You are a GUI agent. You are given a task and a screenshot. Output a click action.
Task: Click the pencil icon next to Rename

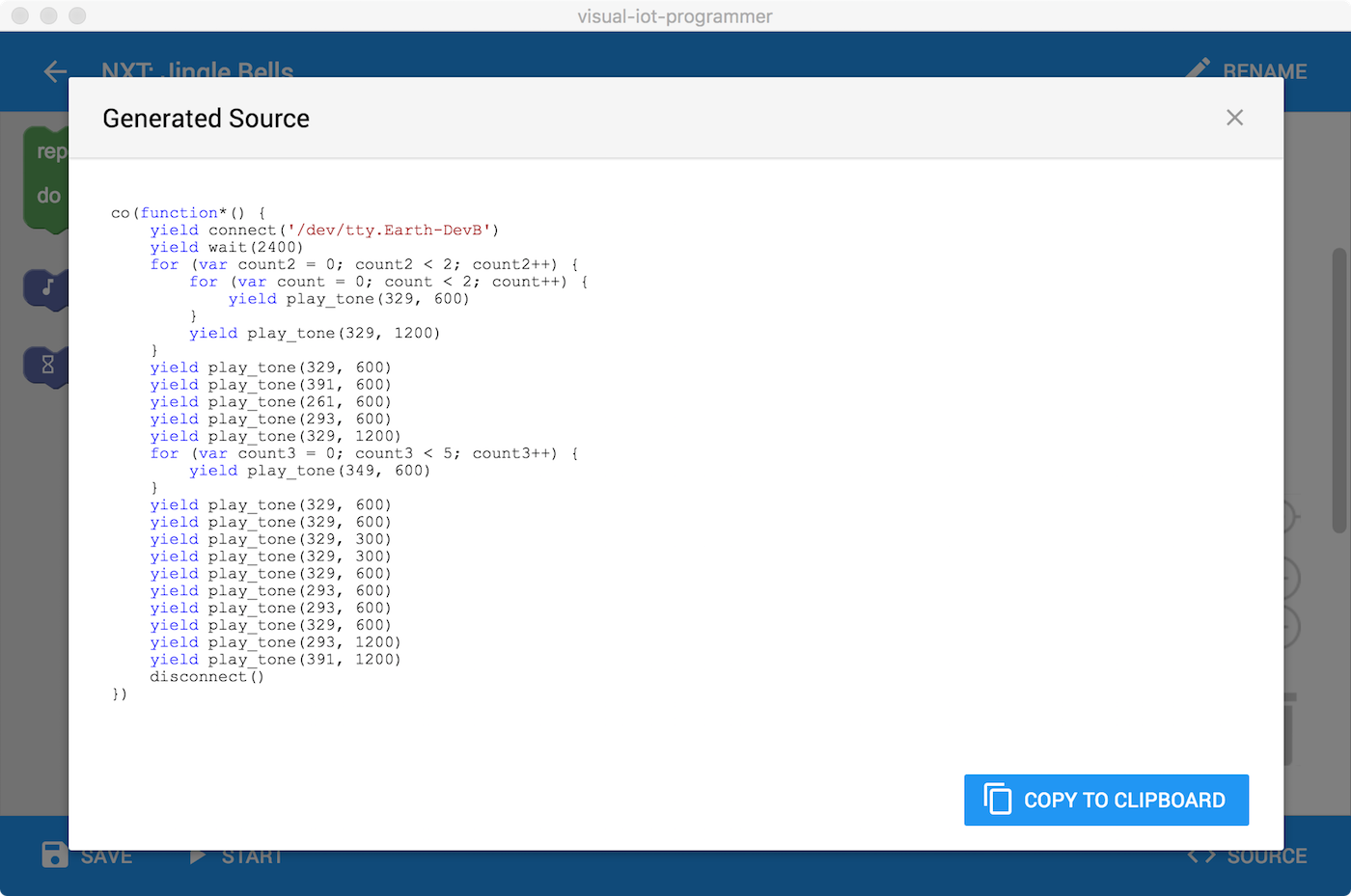[x=1198, y=68]
